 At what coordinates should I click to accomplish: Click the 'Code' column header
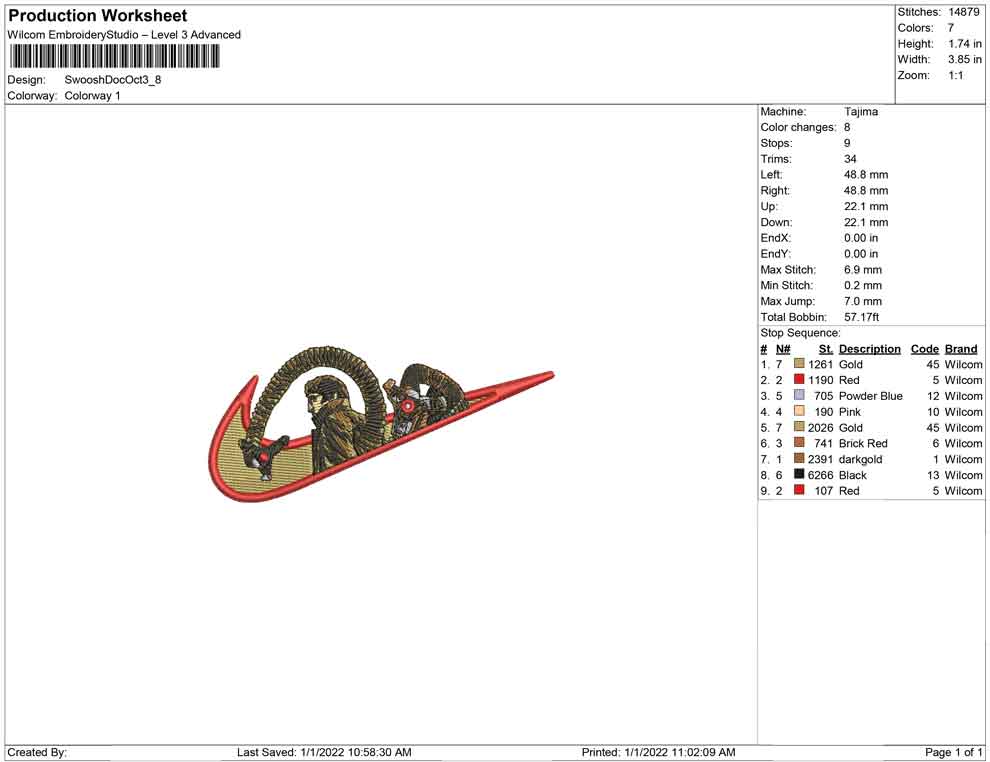(x=924, y=349)
